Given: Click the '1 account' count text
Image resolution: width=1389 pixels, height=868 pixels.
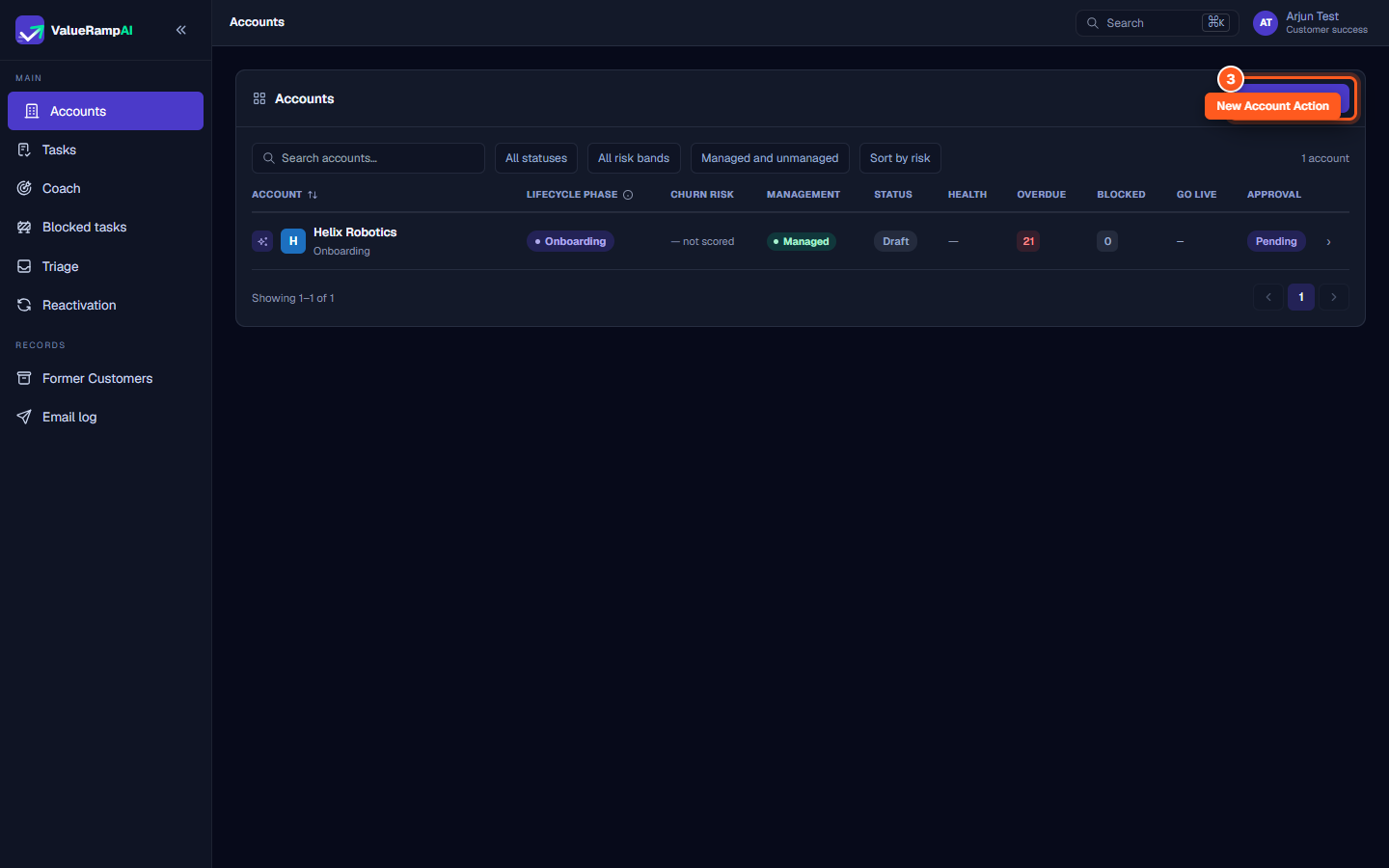Looking at the screenshot, I should click(x=1325, y=158).
